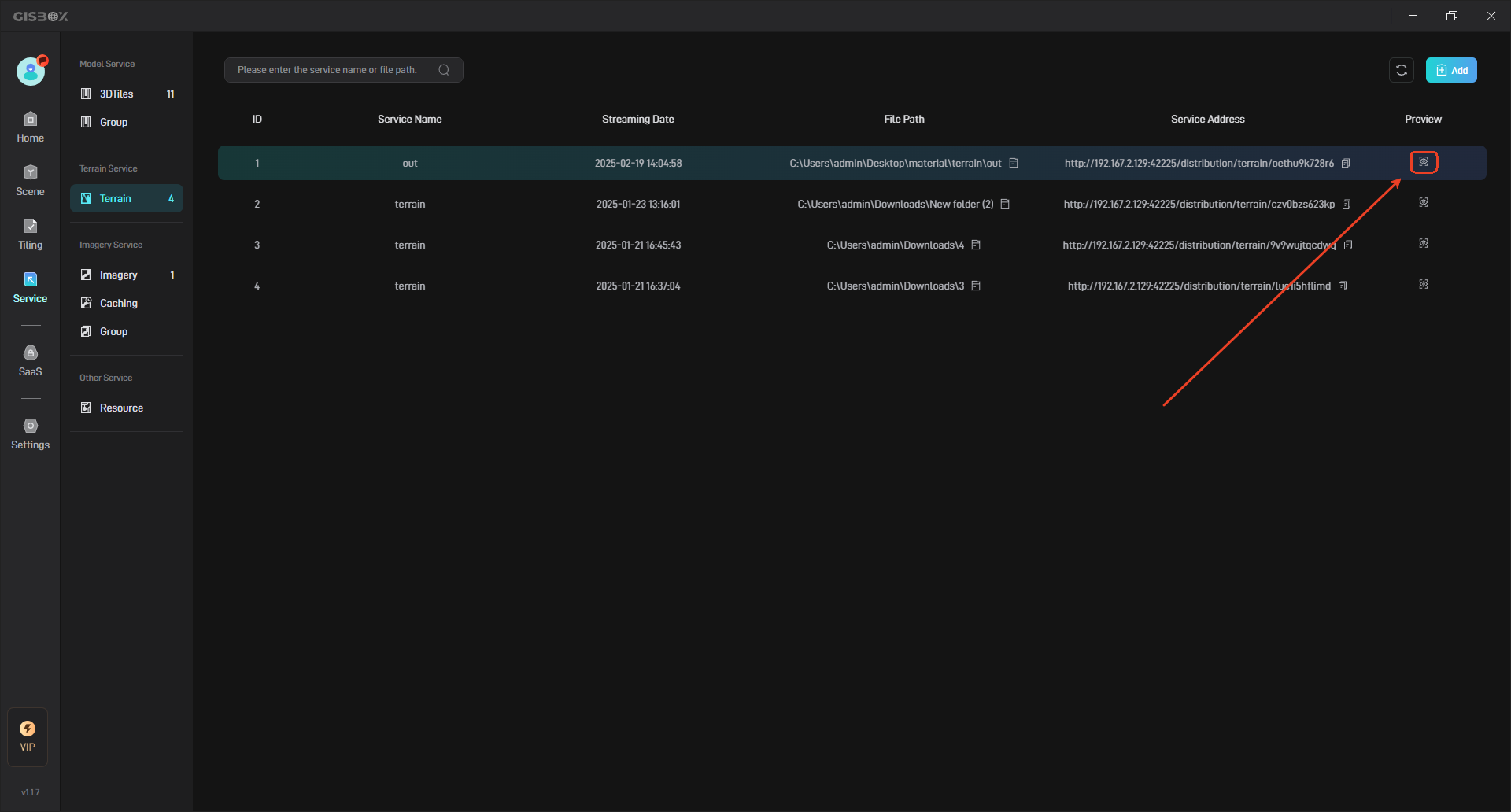
Task: Copy the service address of row 1
Action: coord(1346,164)
